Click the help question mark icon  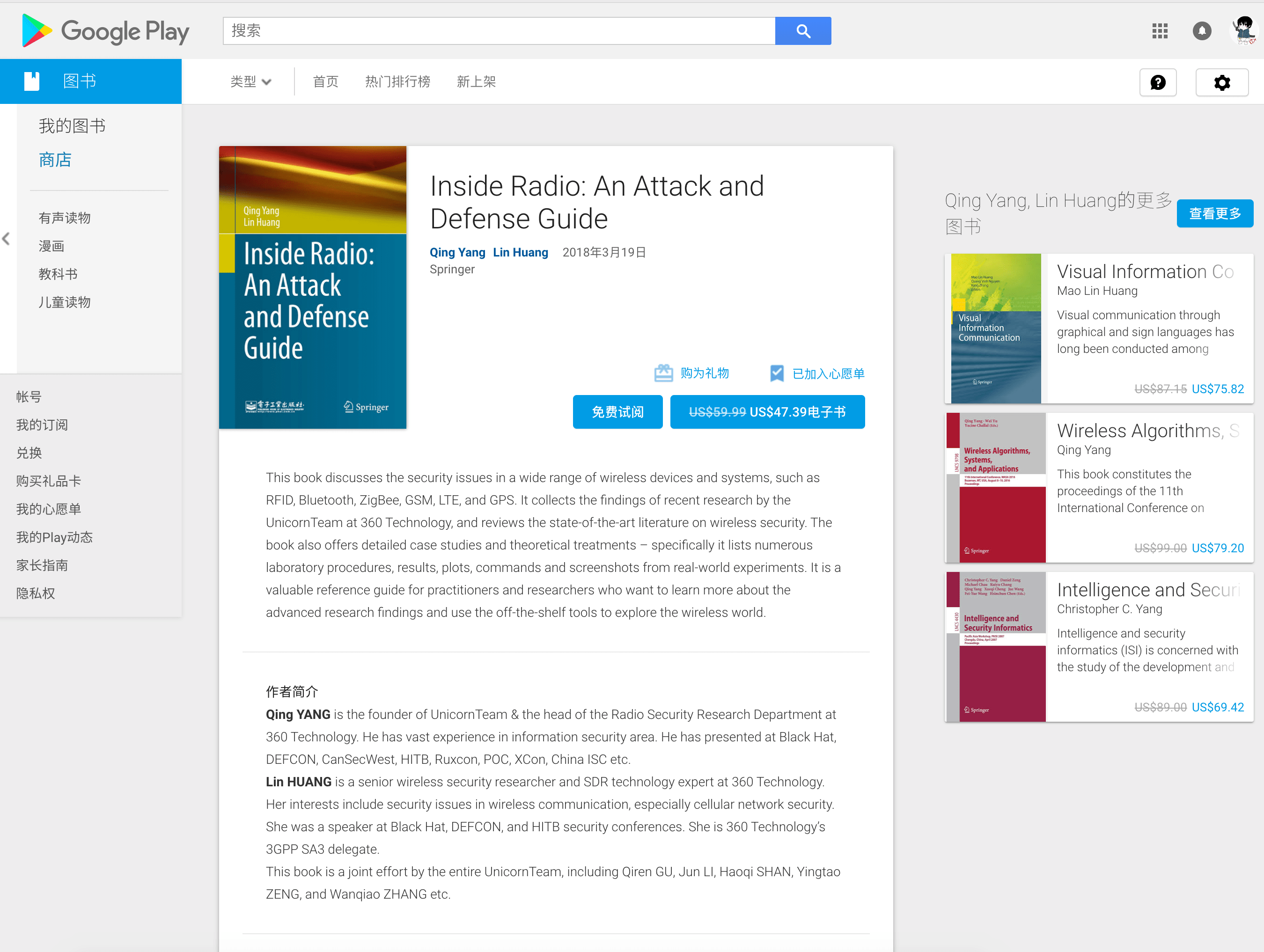1158,83
